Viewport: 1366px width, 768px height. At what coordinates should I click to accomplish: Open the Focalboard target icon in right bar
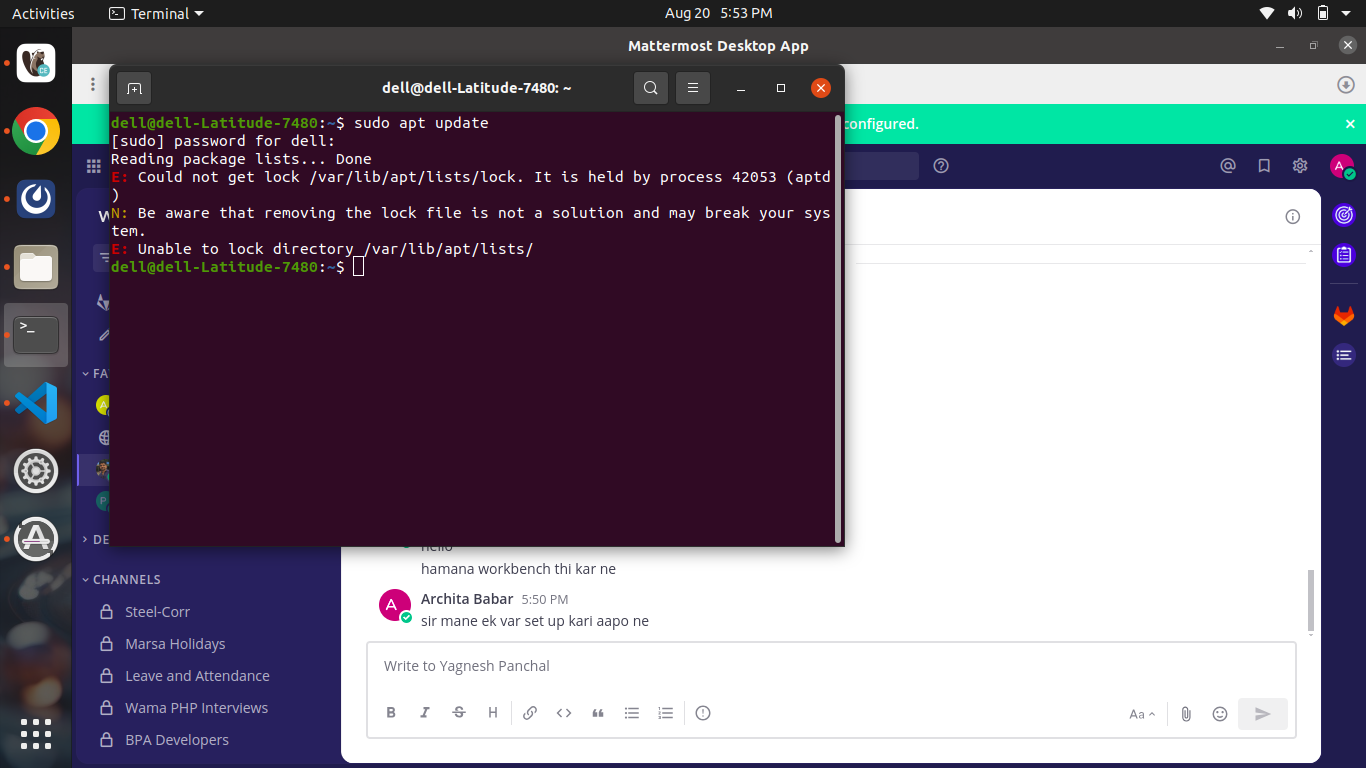(x=1344, y=215)
